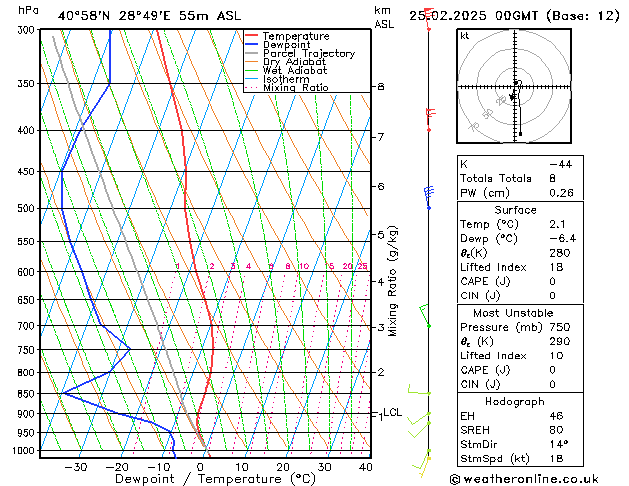Click the Most Unstable section header
The width and height of the screenshot is (629, 486).
(516, 313)
